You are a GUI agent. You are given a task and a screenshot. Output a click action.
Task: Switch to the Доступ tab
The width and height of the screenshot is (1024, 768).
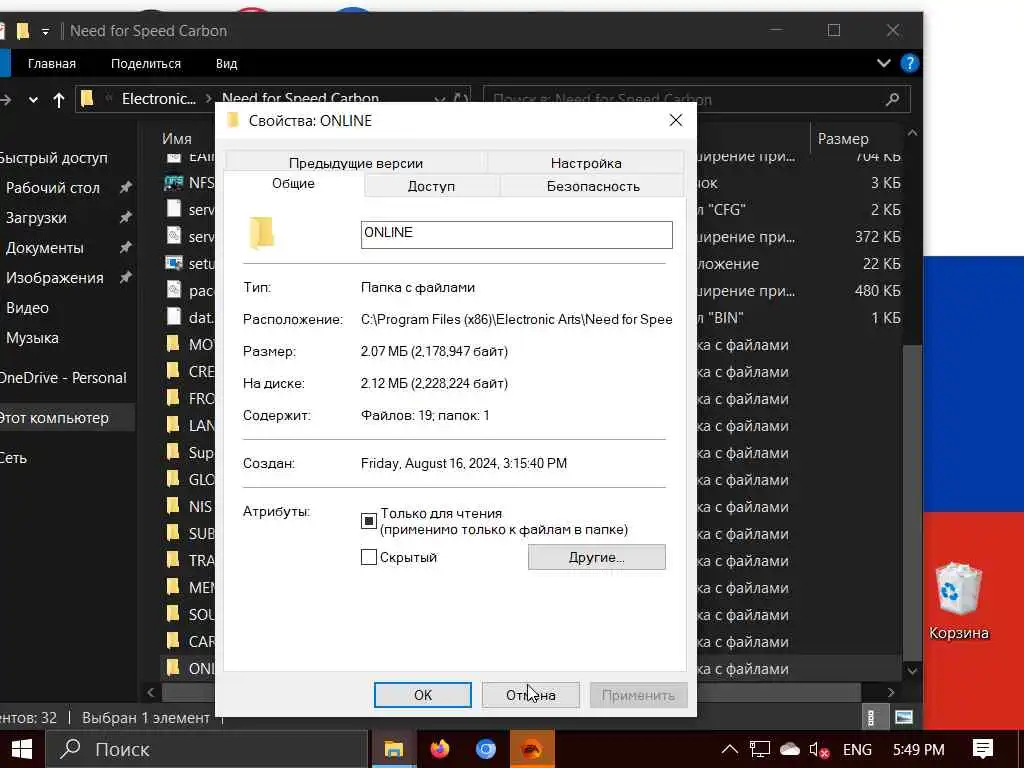[x=431, y=186]
